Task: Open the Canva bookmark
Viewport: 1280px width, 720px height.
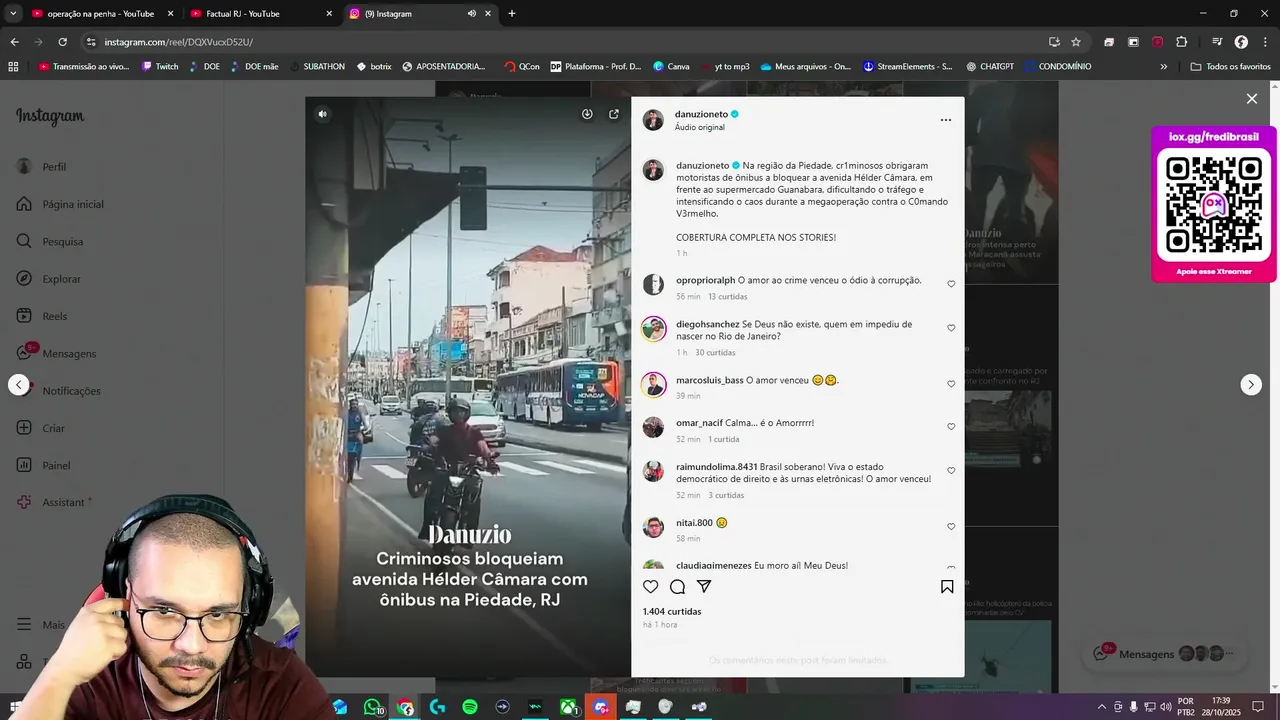Action: [x=671, y=67]
